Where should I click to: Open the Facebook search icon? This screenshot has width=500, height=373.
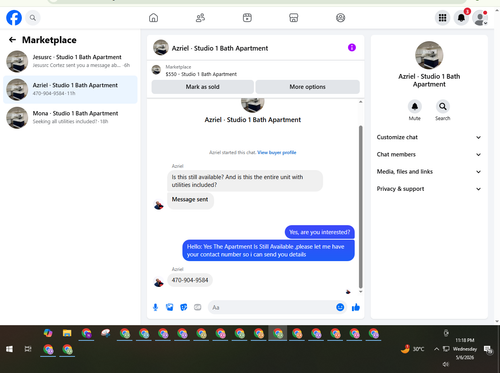[33, 18]
